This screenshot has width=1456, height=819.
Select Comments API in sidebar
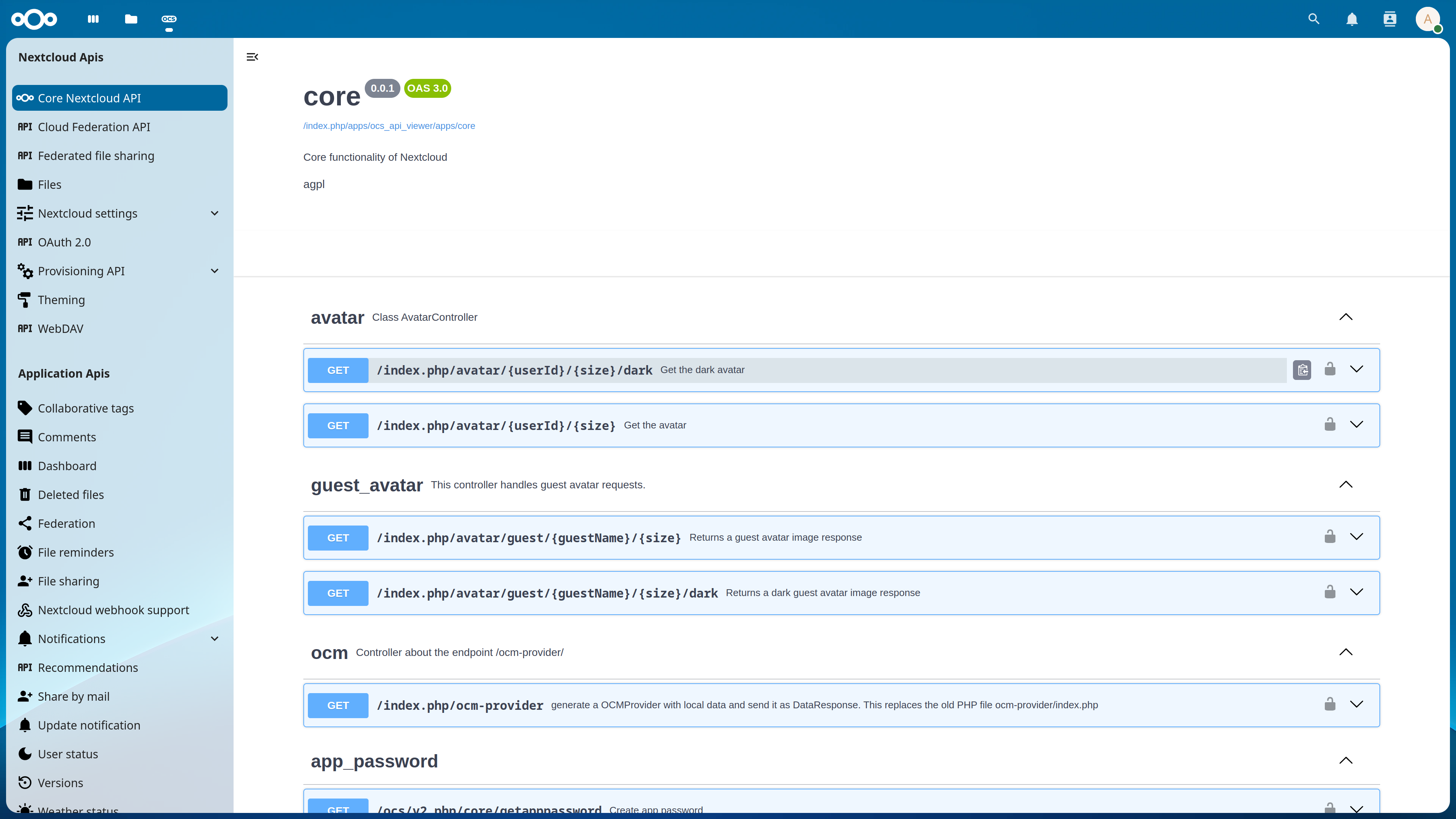120,437
